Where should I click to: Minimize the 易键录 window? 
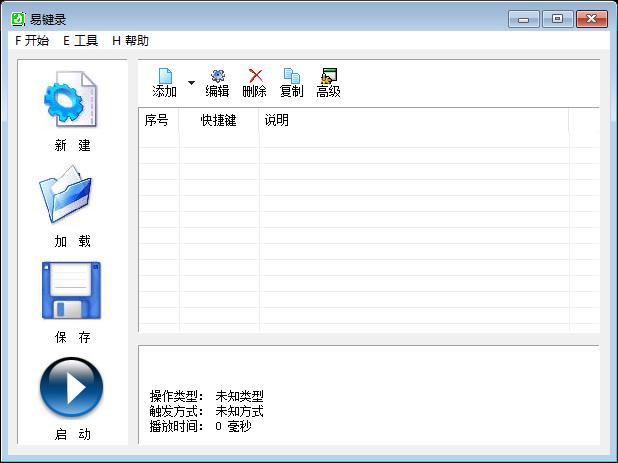(x=523, y=19)
